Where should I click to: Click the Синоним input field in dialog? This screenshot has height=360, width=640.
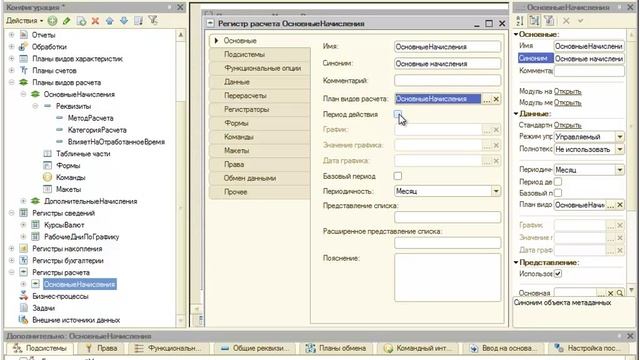447,64
